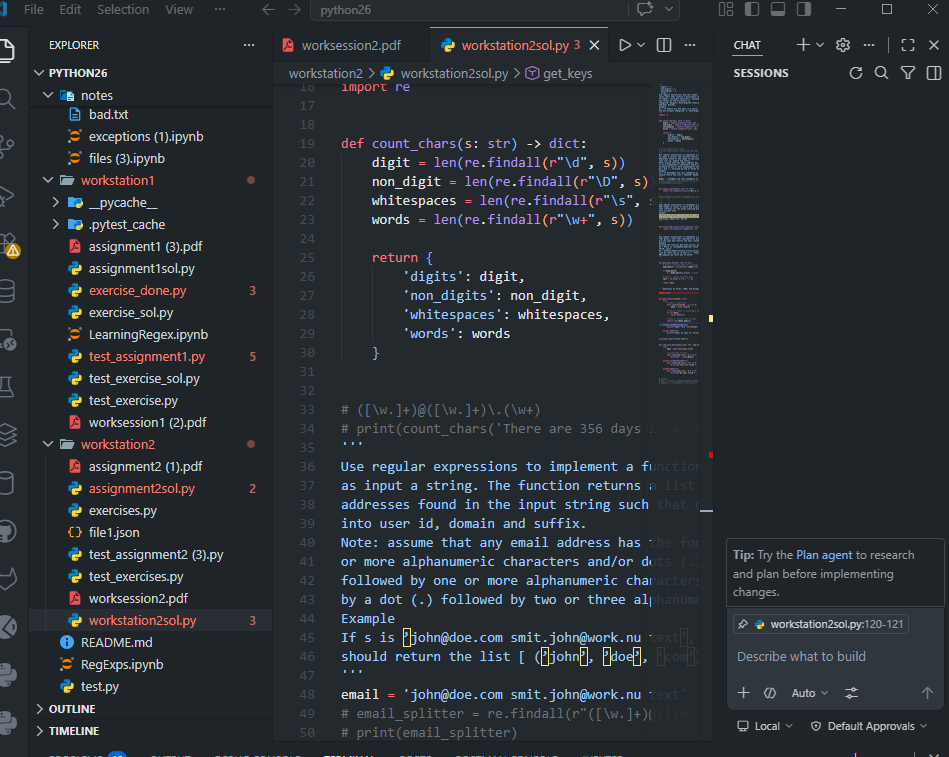The width and height of the screenshot is (949, 757).
Task: Customize layout icon in title bar
Action: (726, 9)
